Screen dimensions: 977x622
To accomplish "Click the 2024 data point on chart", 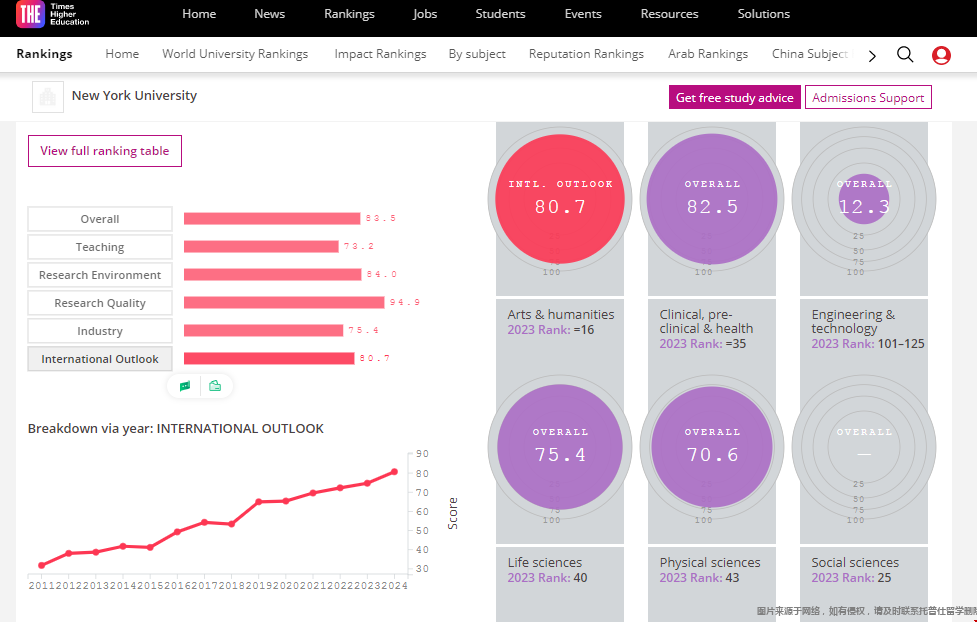I will point(394,472).
